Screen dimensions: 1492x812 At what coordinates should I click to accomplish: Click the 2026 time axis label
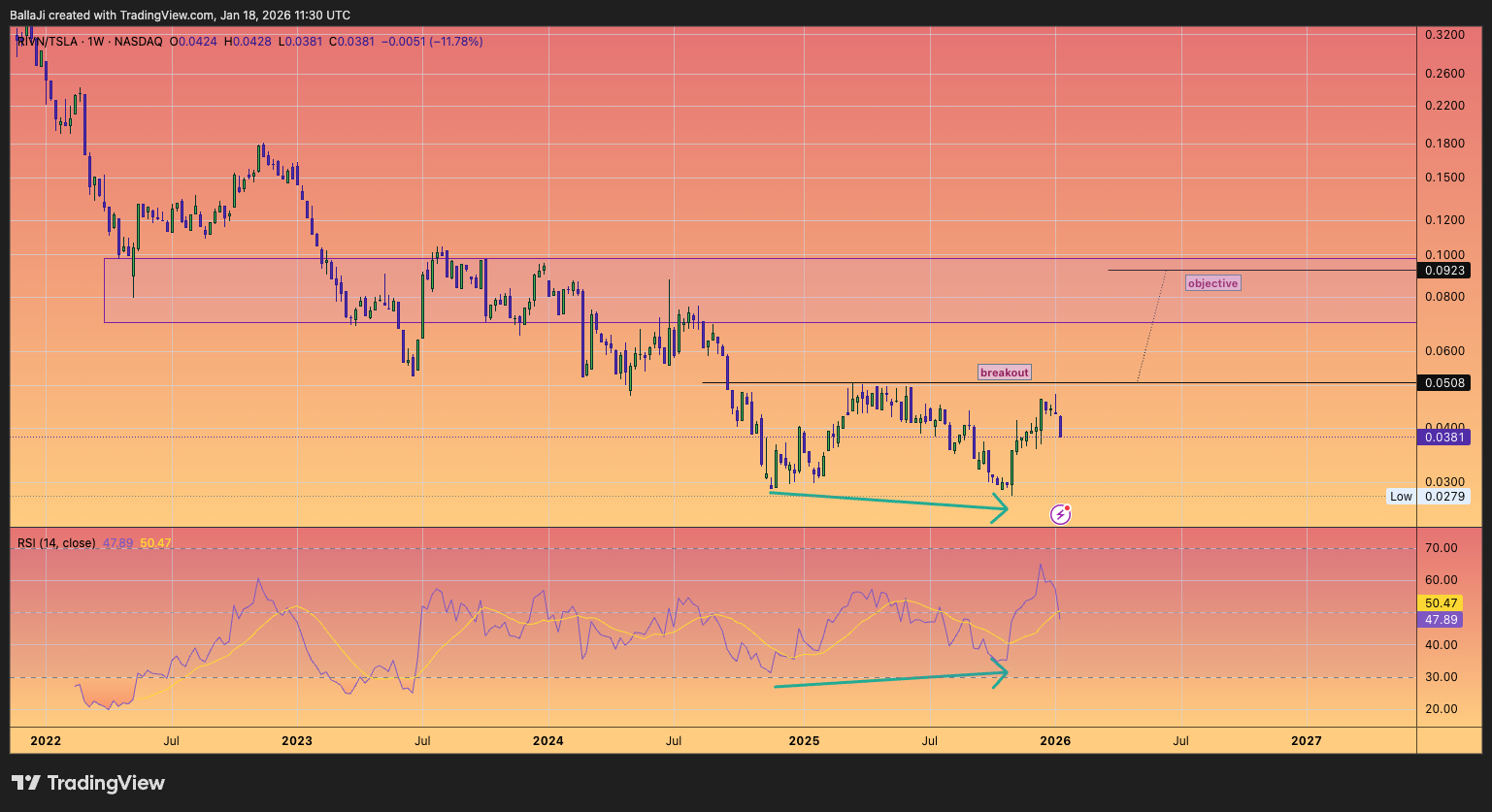click(1055, 741)
